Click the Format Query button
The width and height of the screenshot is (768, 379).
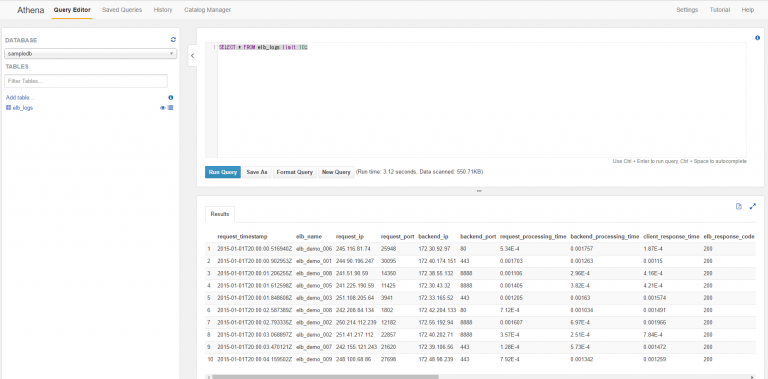(294, 172)
